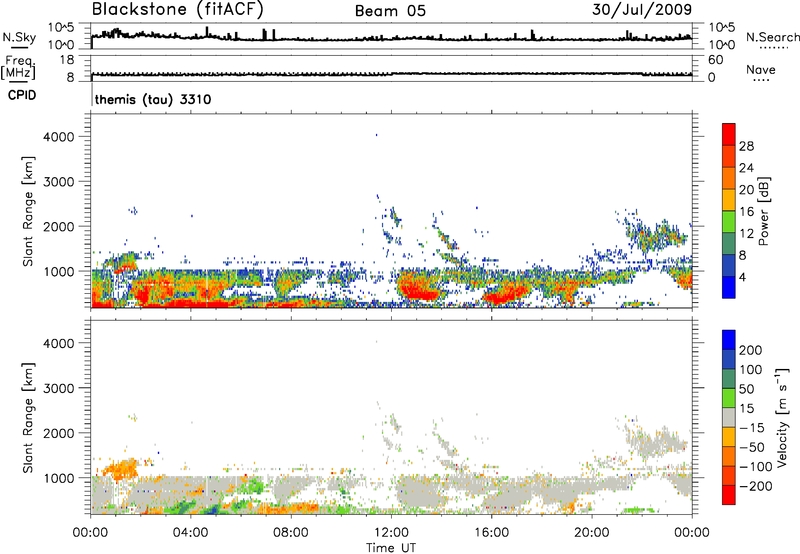Click the Nave dotted line legend sample

[x=762, y=81]
